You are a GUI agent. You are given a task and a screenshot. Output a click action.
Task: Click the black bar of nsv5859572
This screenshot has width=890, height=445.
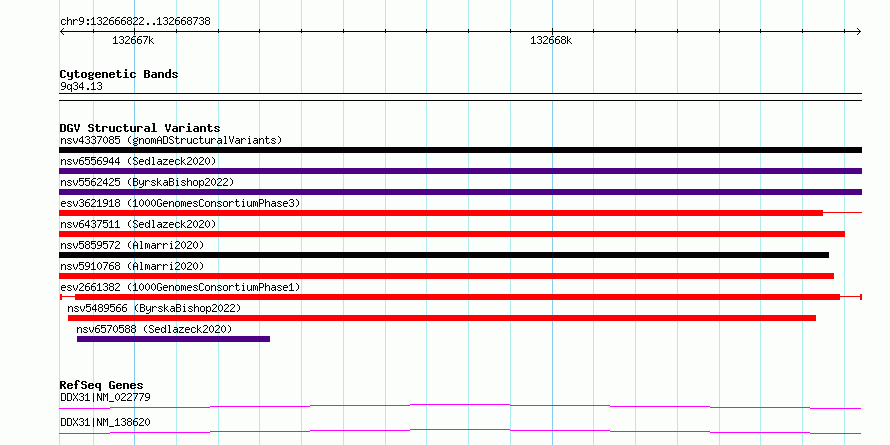coord(444,255)
